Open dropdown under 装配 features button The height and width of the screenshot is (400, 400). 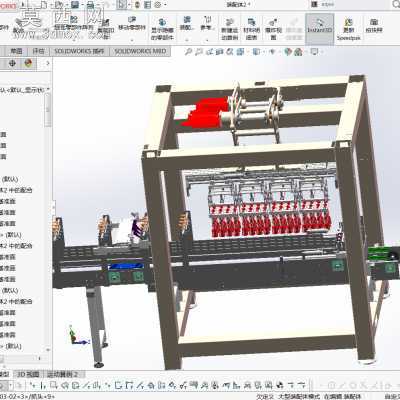tap(187, 39)
